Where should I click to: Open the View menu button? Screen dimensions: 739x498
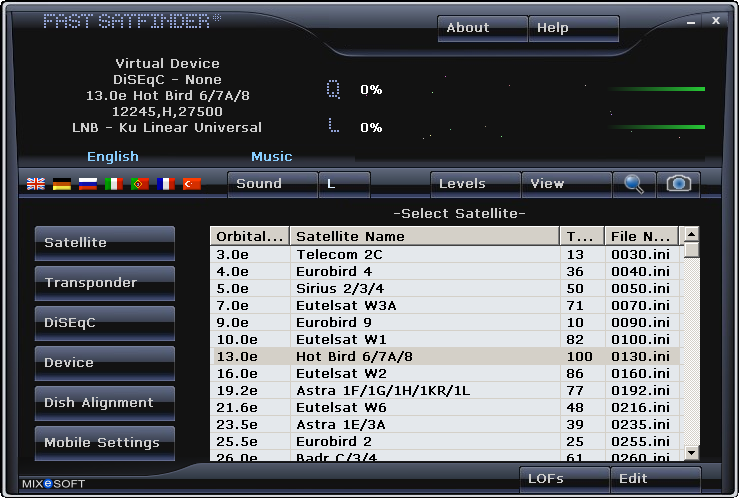(567, 184)
